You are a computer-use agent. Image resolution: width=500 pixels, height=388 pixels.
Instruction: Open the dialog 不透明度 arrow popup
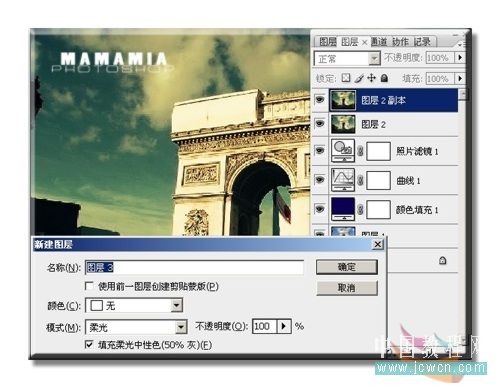click(x=284, y=326)
